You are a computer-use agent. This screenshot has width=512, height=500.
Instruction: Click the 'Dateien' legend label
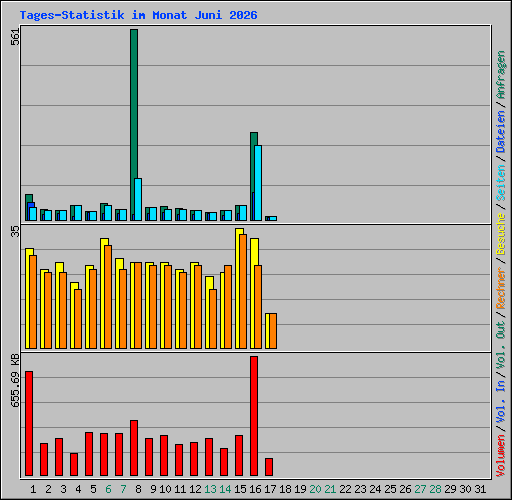point(501,132)
